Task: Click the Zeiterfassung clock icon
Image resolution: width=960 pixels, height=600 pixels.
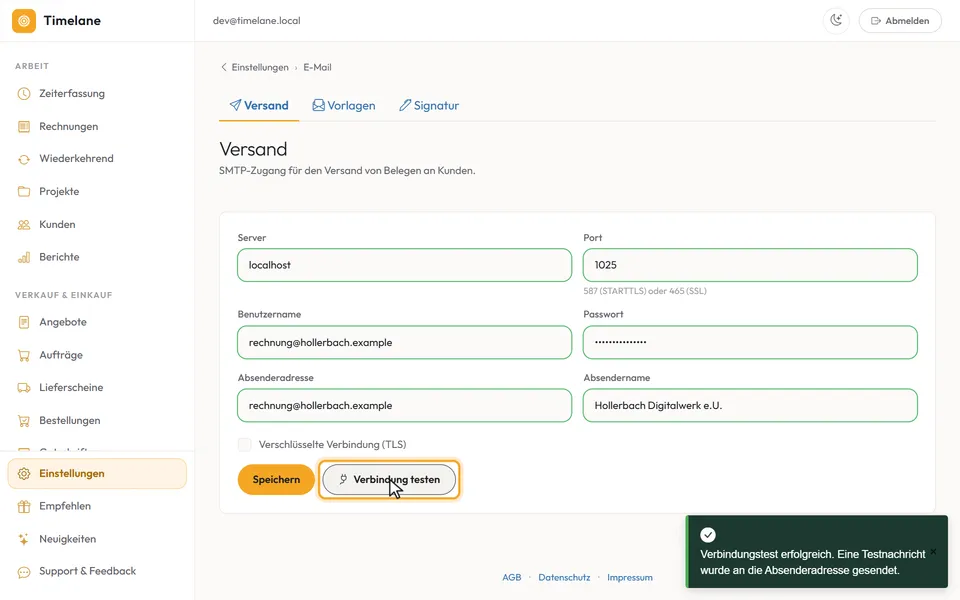Action: pos(24,94)
